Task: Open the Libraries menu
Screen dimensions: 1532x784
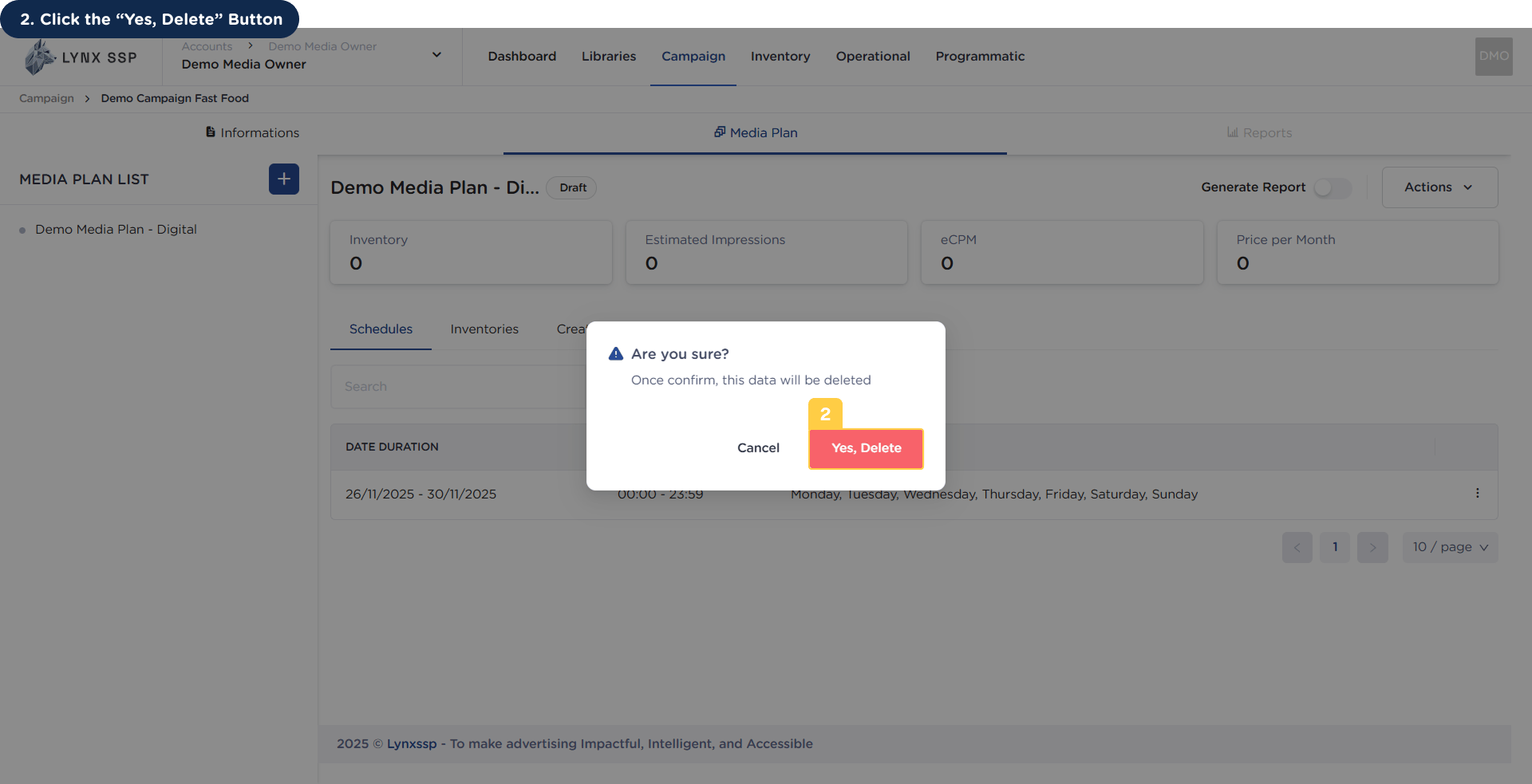Action: pos(609,57)
